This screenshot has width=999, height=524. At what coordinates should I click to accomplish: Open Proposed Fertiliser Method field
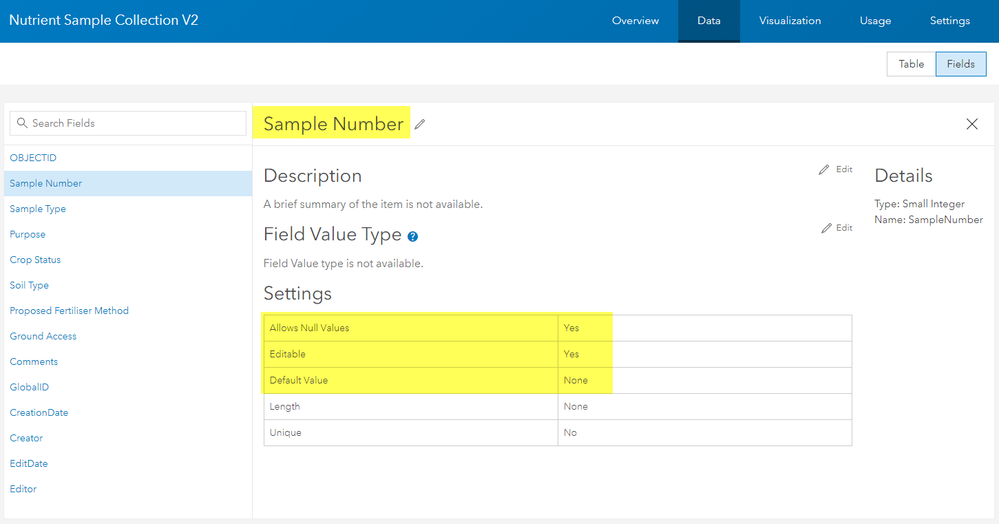click(x=69, y=311)
